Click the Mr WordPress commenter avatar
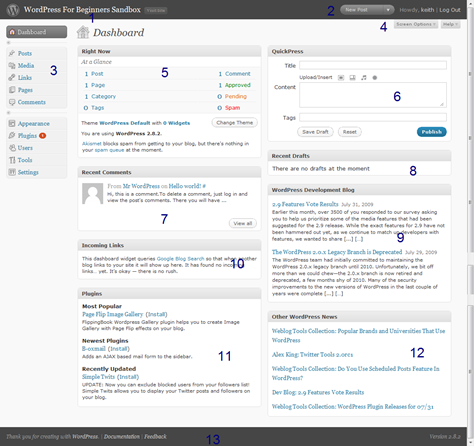This screenshot has height=446, width=474. pyautogui.click(x=92, y=194)
